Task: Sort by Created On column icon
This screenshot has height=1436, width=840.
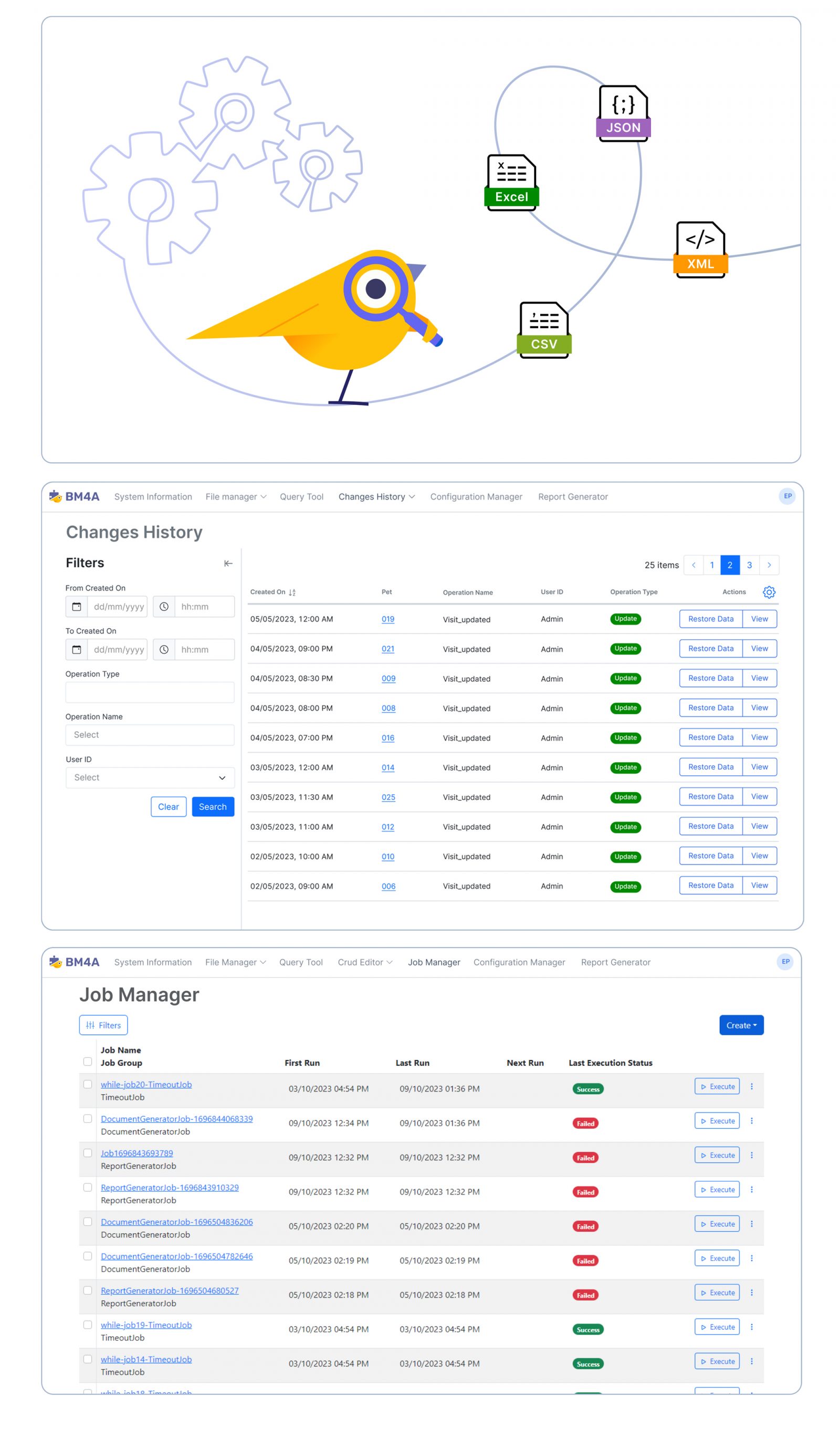Action: [292, 592]
